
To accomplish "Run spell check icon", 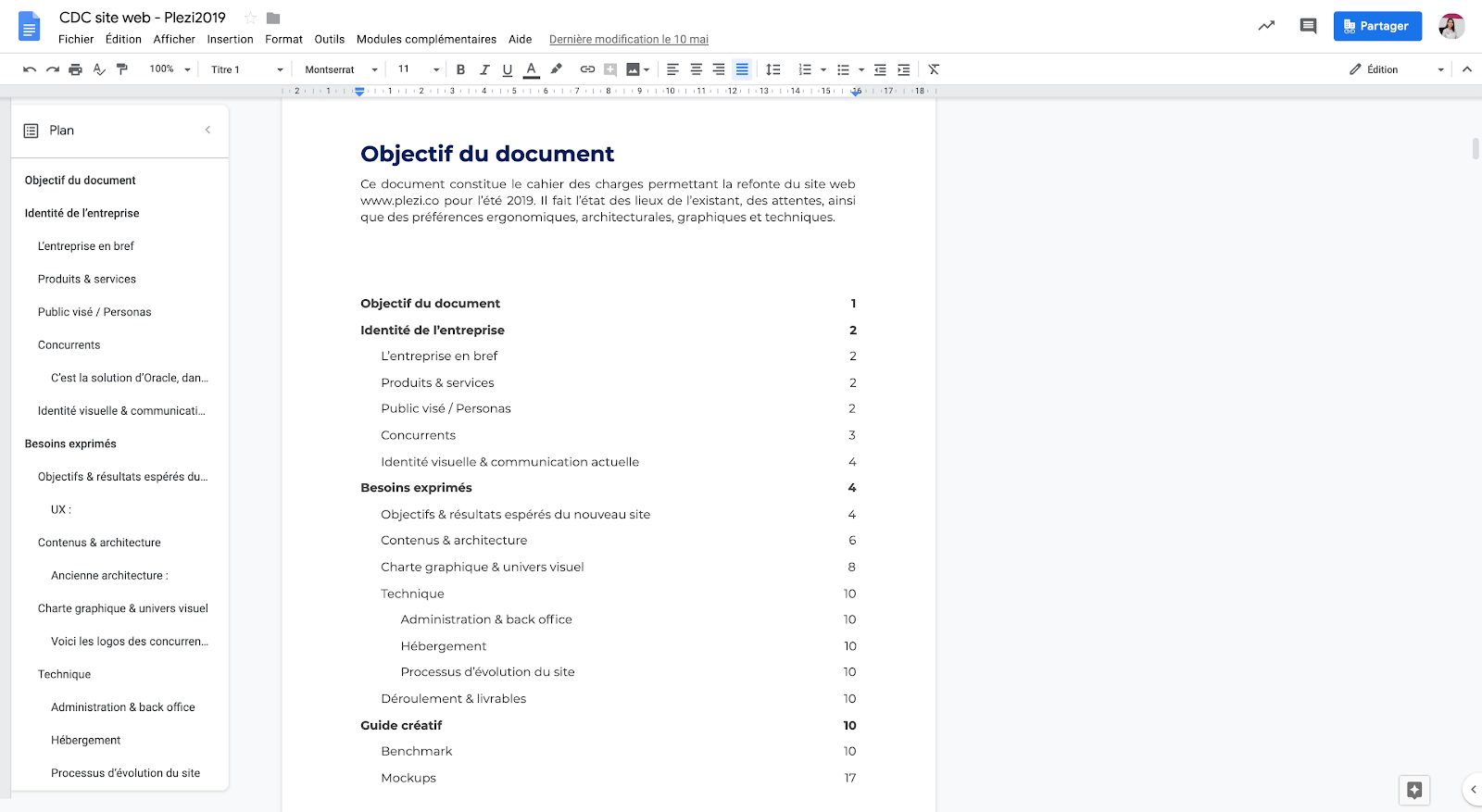I will pyautogui.click(x=99, y=69).
